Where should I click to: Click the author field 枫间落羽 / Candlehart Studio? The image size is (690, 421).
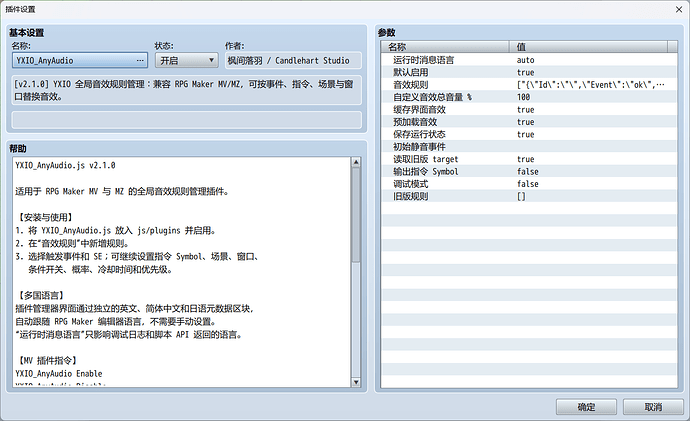[x=294, y=60]
